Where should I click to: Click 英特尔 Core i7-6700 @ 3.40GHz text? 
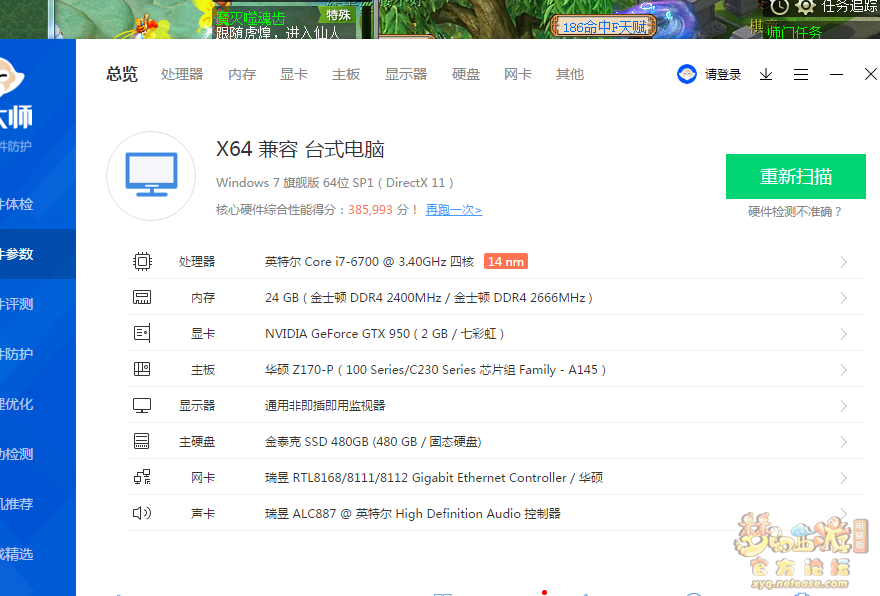tap(369, 262)
